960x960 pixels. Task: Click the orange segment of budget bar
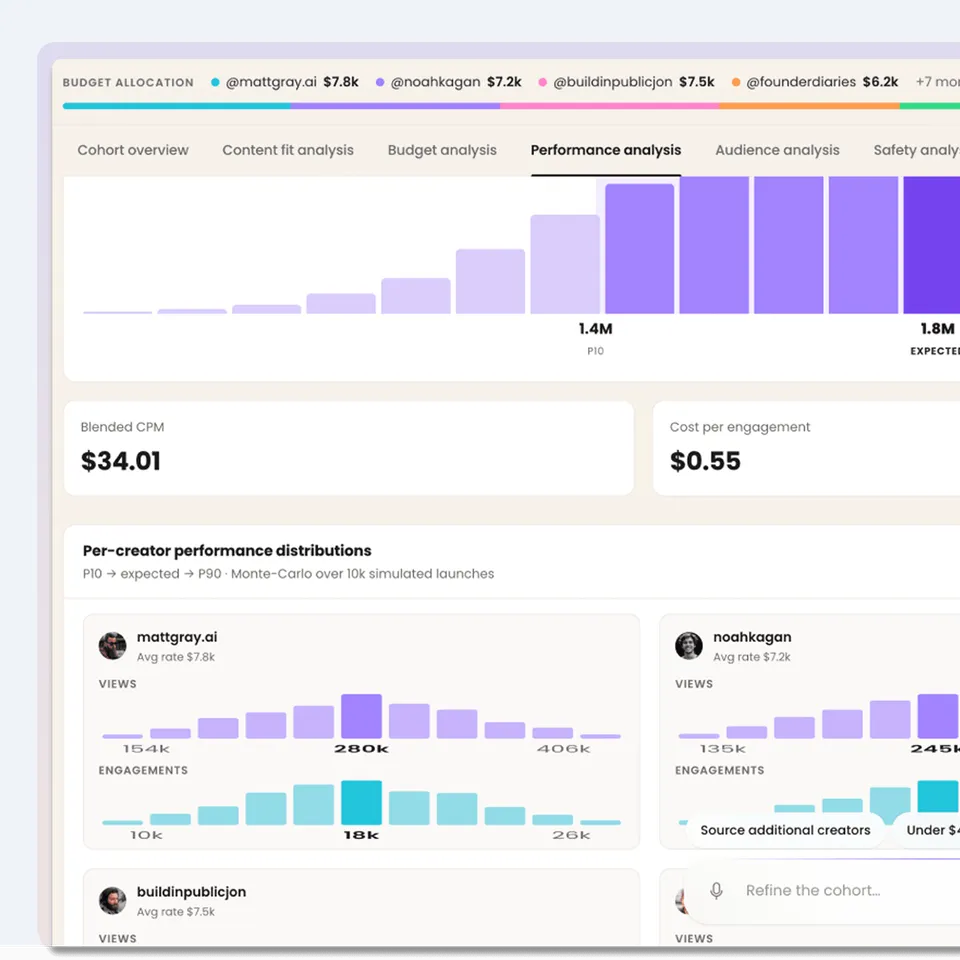[809, 106]
